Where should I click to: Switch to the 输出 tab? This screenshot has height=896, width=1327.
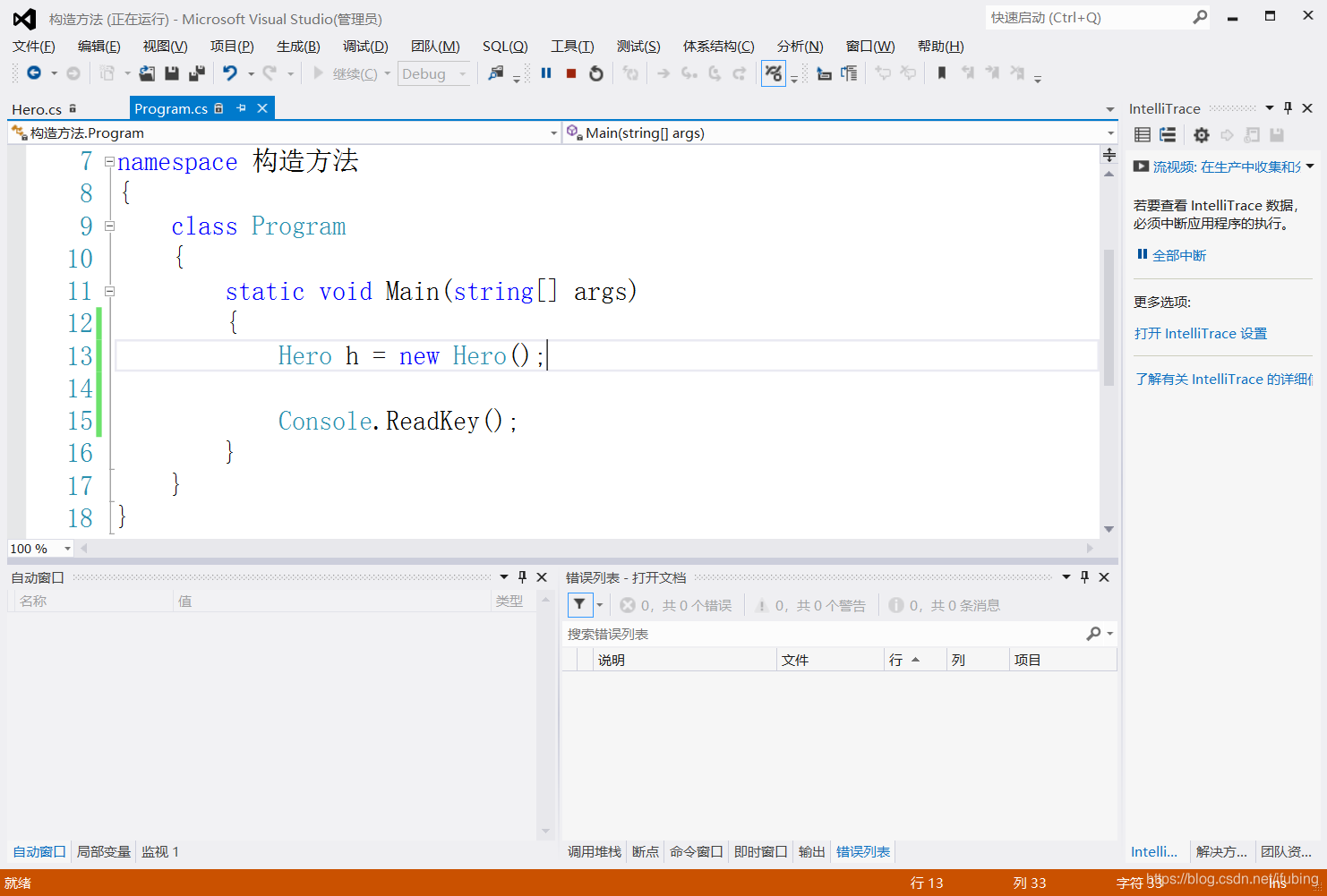click(x=812, y=852)
